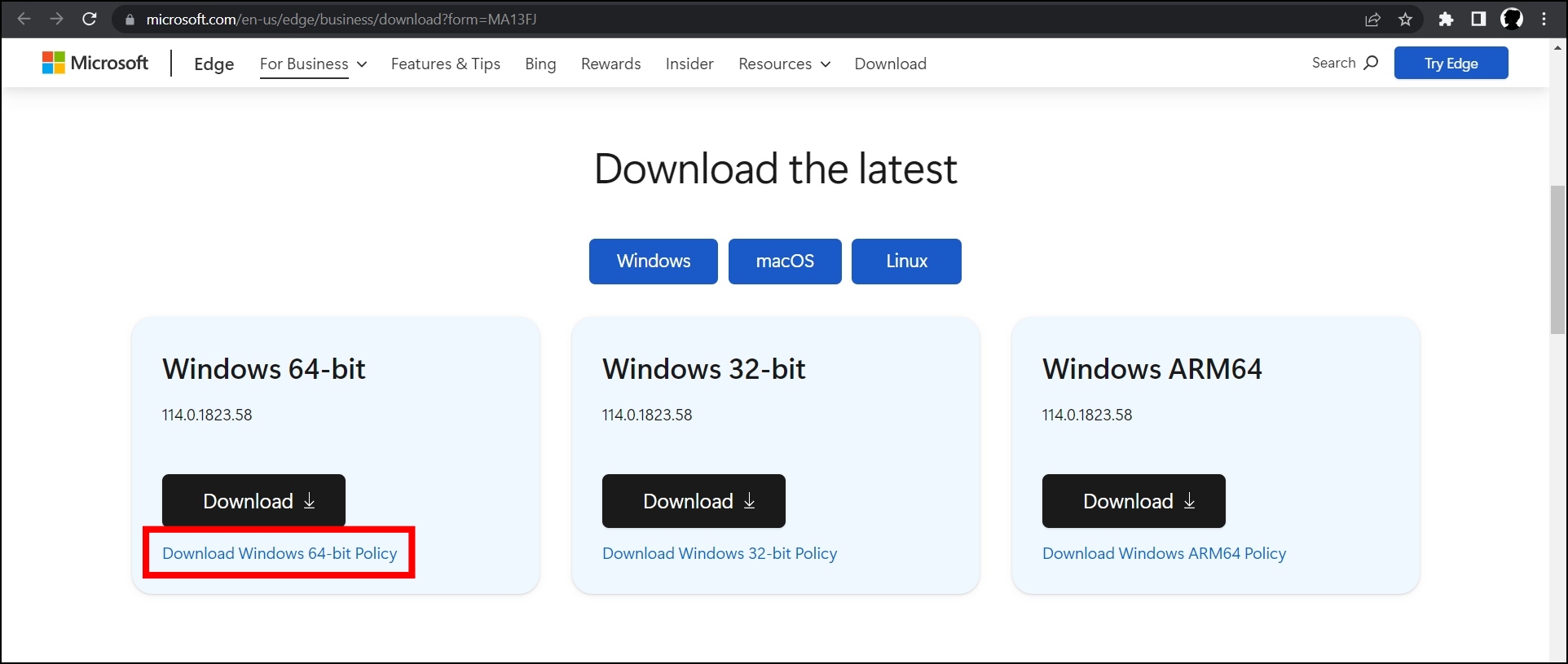Click the Windows 64-bit heading

[x=264, y=369]
